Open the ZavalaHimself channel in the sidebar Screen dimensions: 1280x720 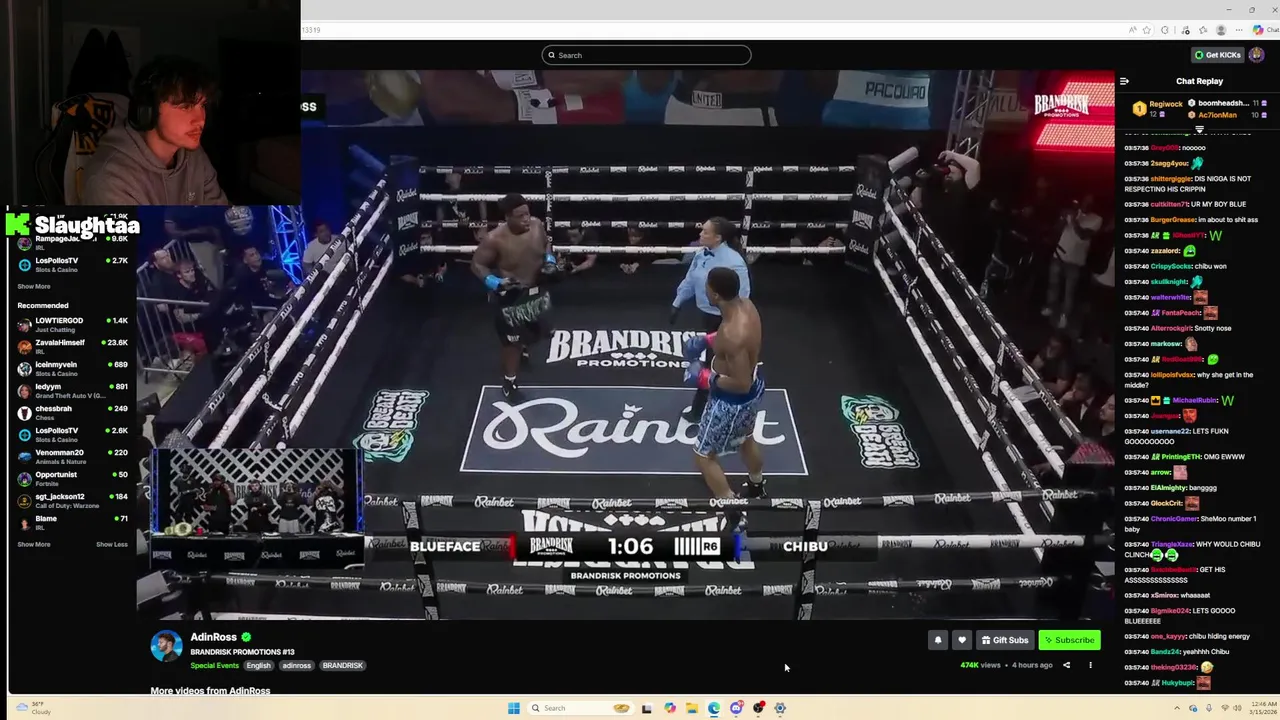tap(73, 346)
